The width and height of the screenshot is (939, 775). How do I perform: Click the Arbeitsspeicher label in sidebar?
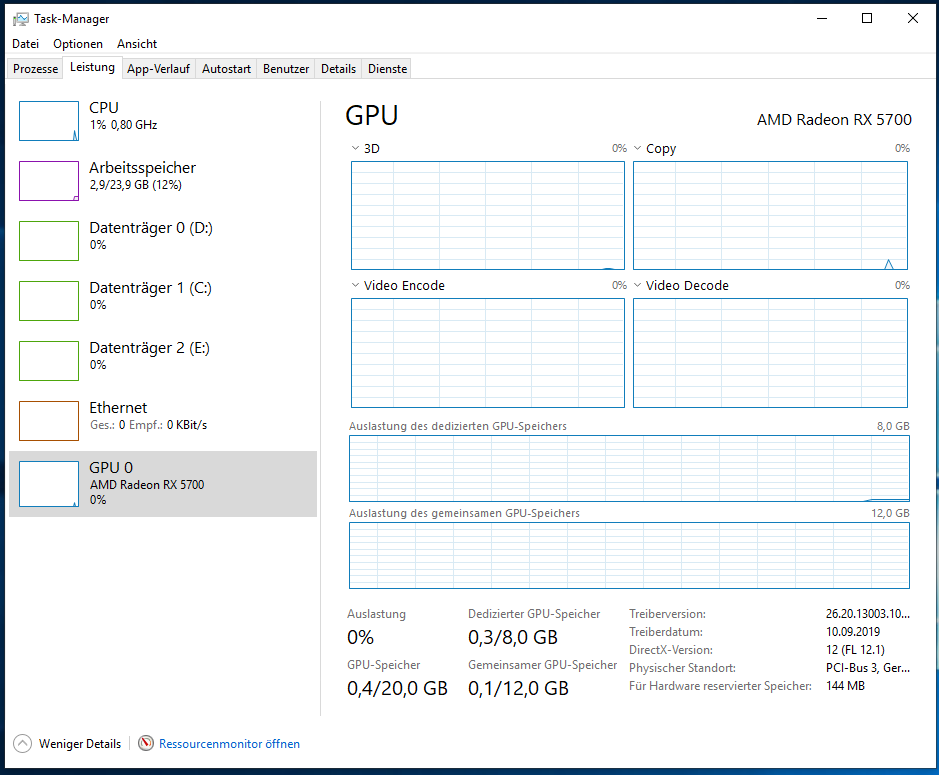pyautogui.click(x=143, y=168)
